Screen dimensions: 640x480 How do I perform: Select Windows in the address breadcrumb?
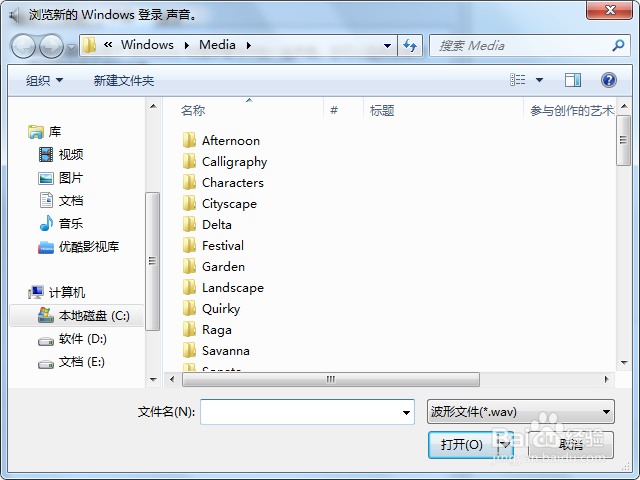point(147,45)
